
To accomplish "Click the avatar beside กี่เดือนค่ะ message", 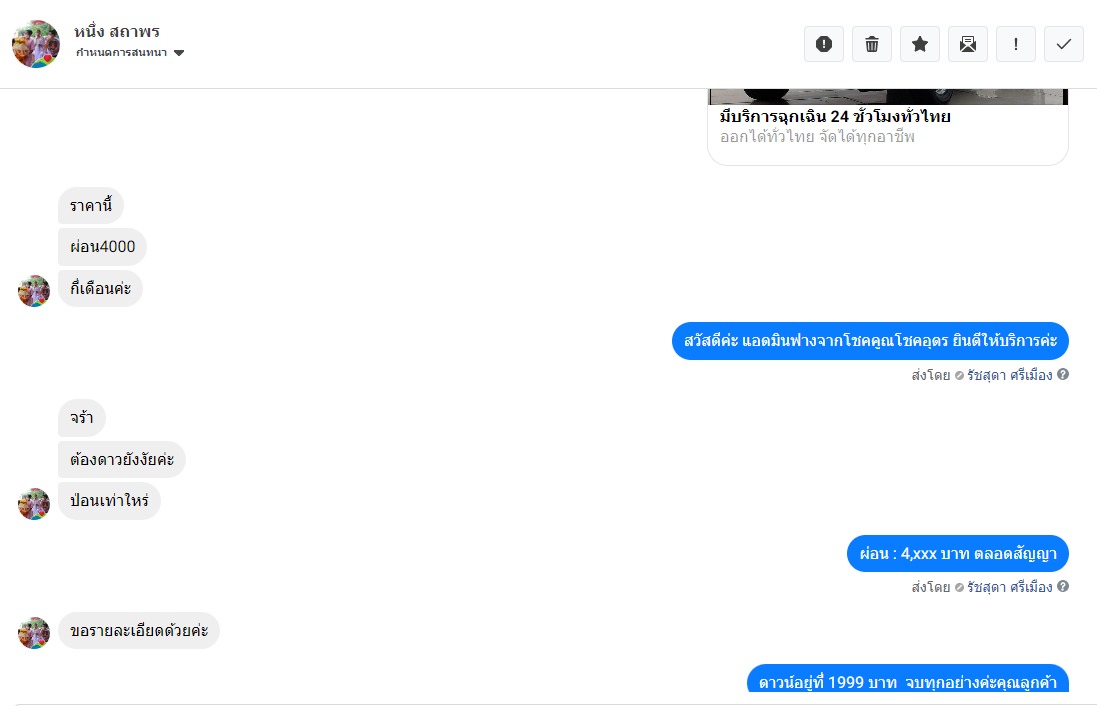I will coord(34,290).
